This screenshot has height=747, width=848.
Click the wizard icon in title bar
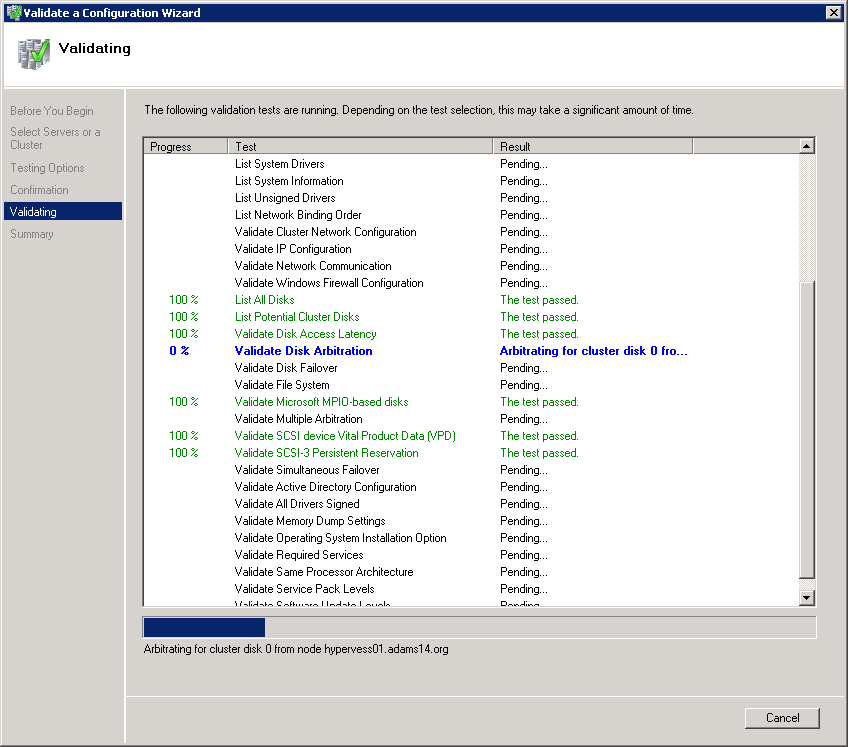tap(12, 13)
